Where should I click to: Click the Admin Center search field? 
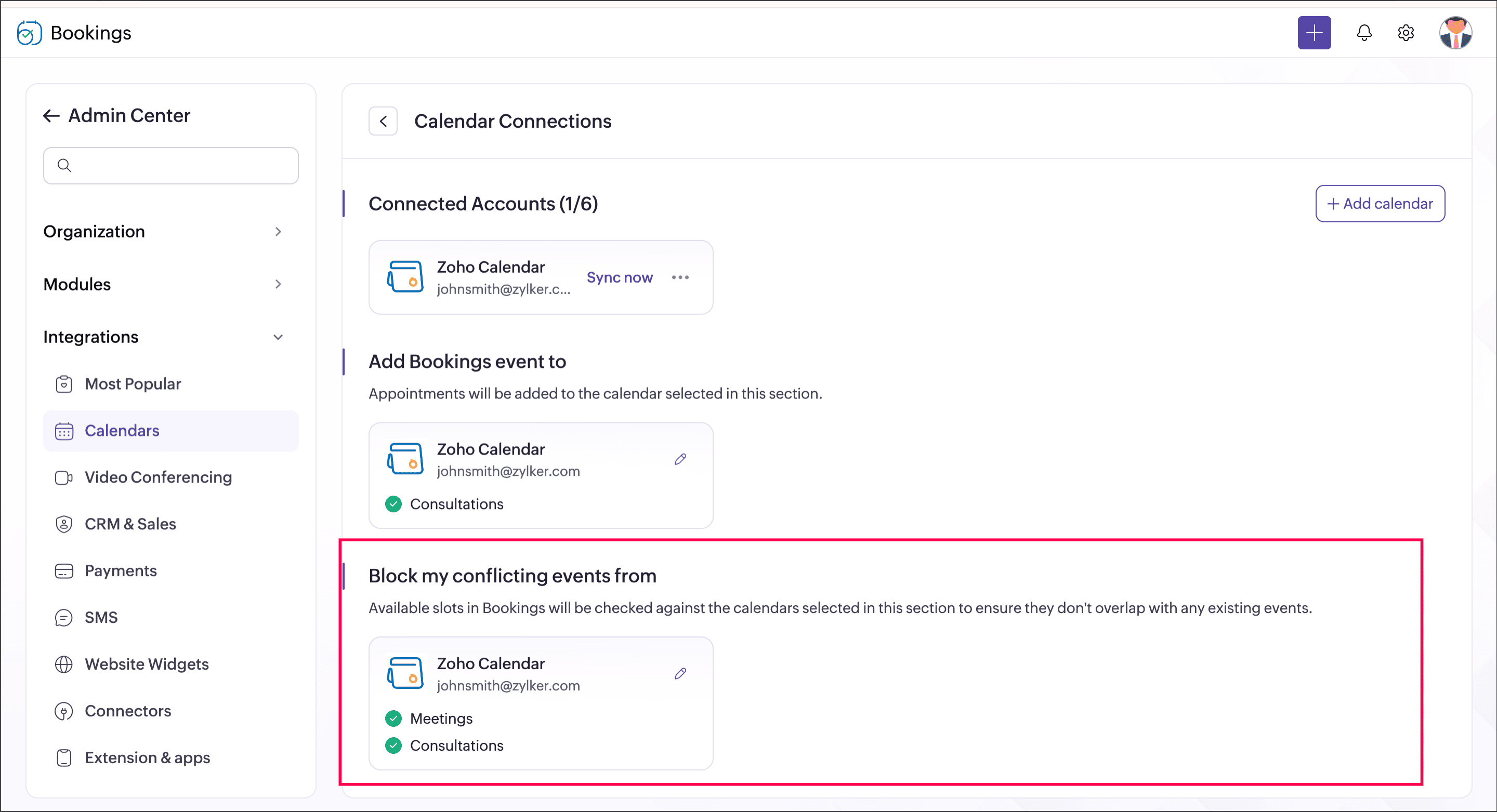(x=171, y=166)
